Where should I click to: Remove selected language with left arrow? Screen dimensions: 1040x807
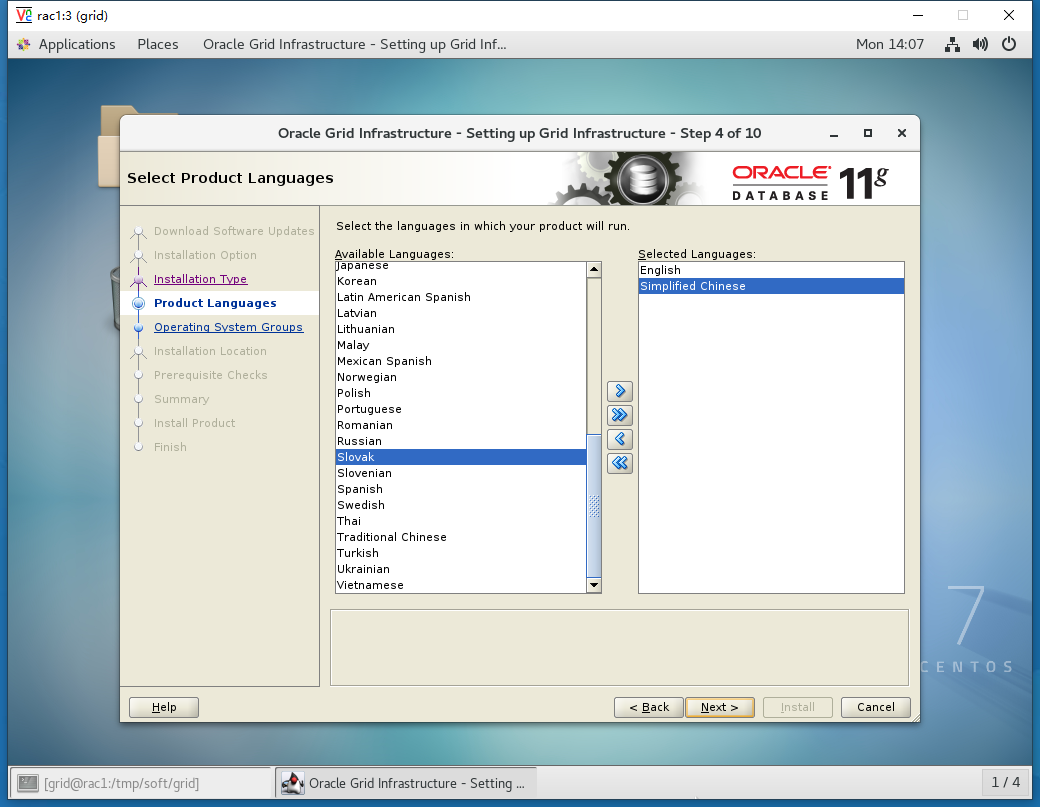pyautogui.click(x=619, y=439)
